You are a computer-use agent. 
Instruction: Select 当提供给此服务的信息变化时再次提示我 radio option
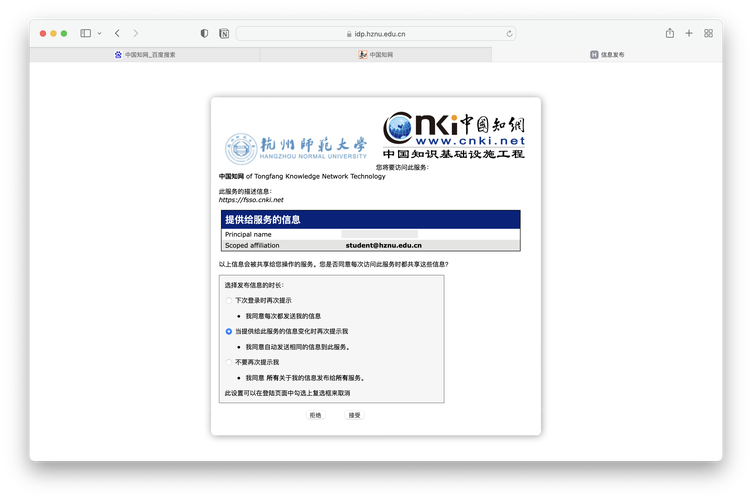229,331
